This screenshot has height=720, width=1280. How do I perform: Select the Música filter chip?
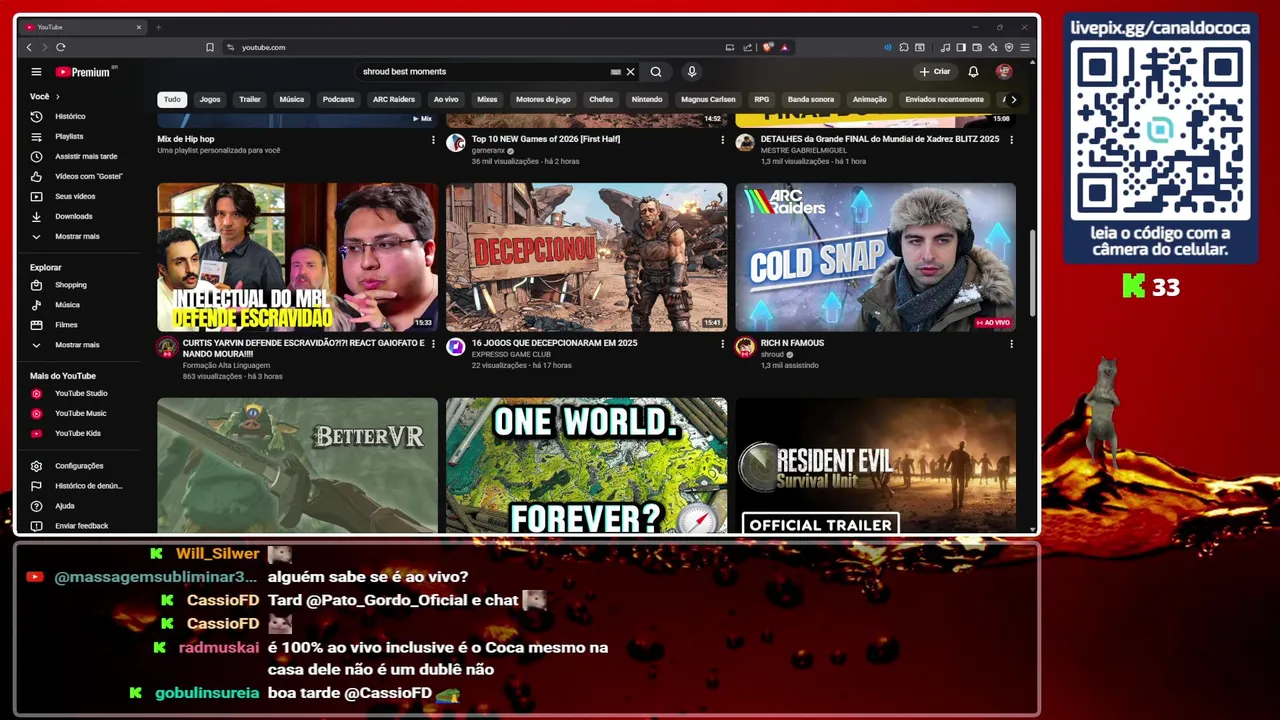click(x=292, y=100)
